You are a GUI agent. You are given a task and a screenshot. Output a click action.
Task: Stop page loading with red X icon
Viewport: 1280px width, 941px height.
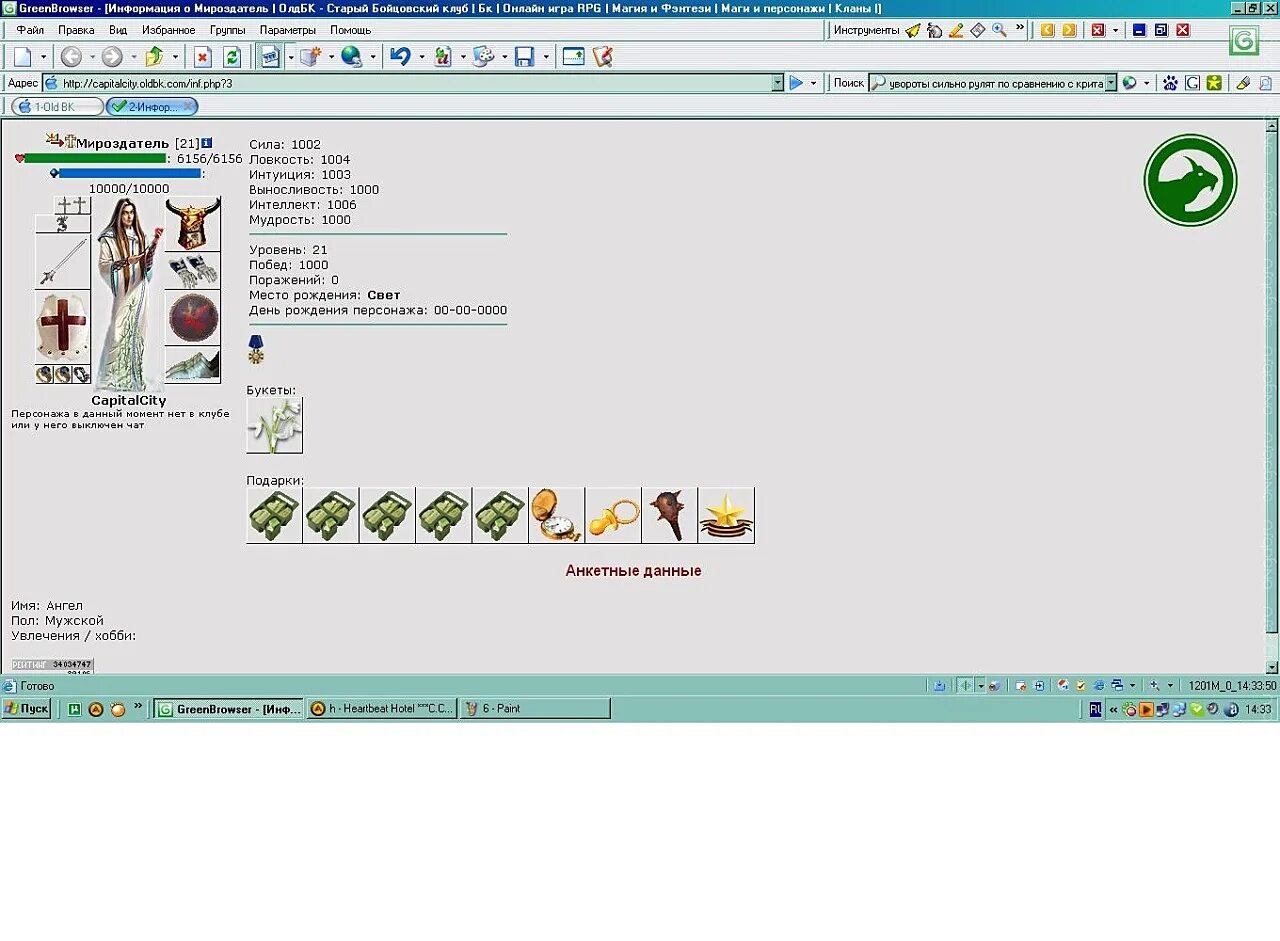202,57
